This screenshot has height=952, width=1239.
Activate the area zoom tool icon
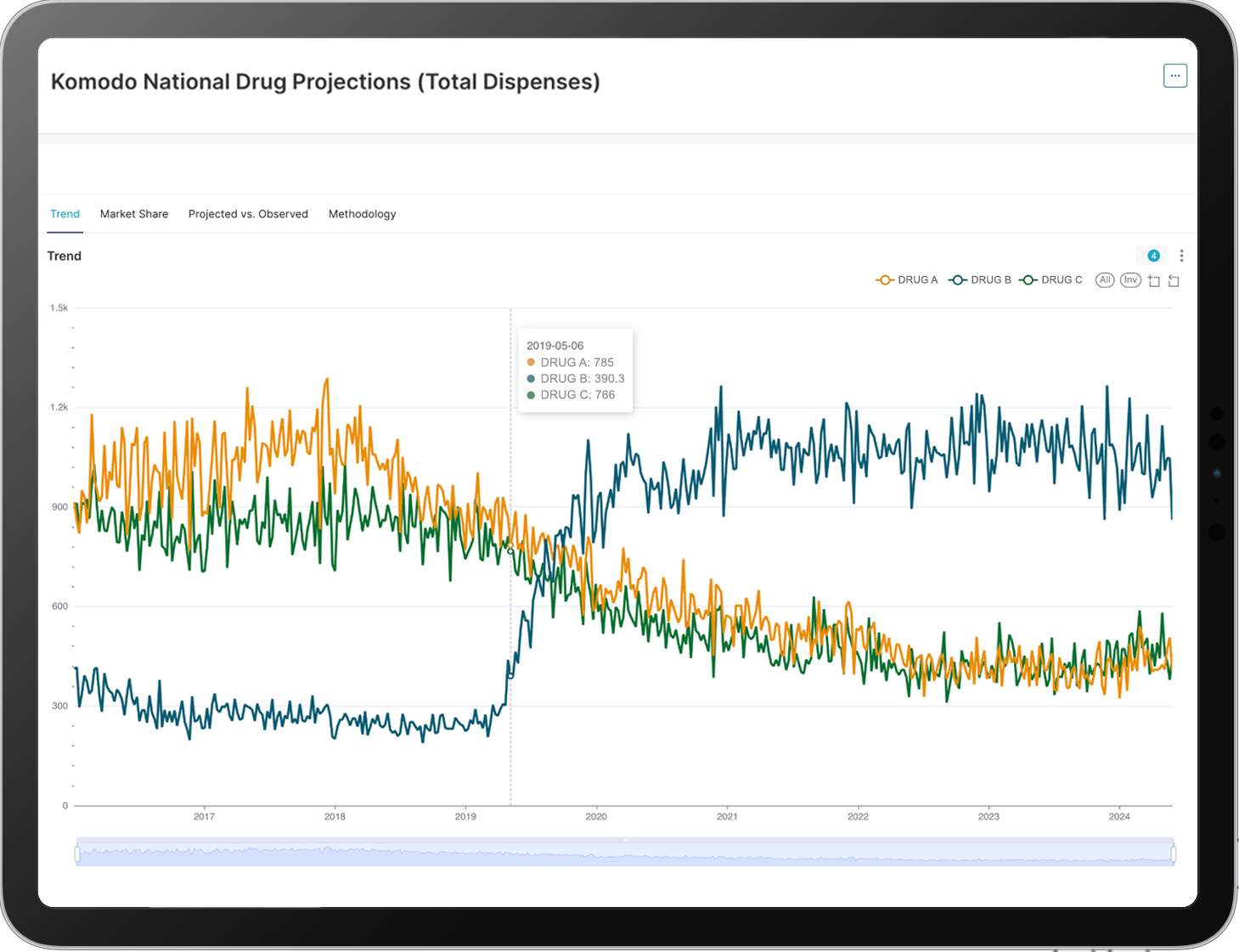pyautogui.click(x=1154, y=280)
